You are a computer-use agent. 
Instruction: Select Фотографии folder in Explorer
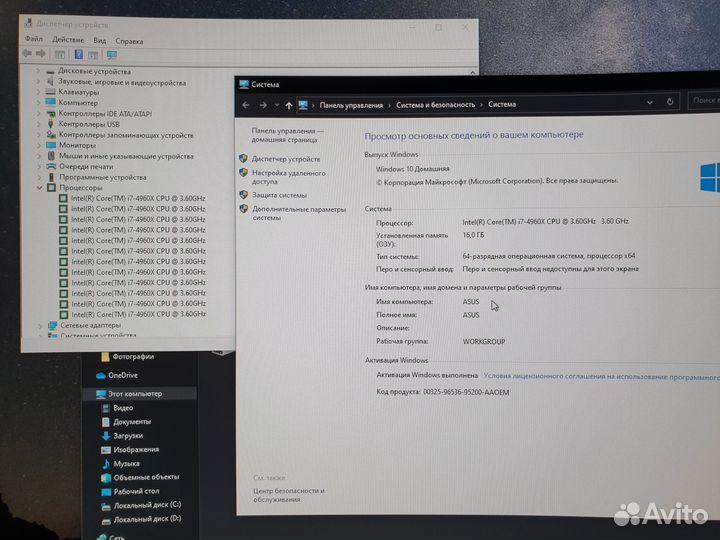click(133, 356)
